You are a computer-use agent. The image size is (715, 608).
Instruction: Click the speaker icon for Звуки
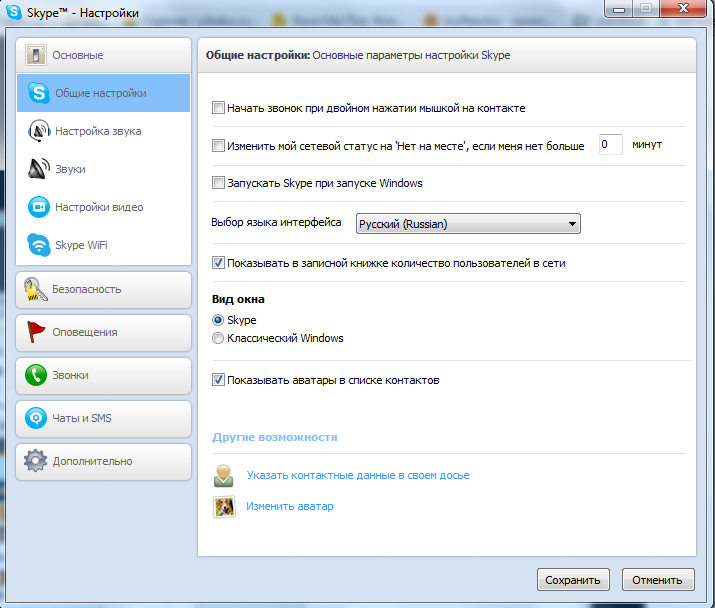39,169
